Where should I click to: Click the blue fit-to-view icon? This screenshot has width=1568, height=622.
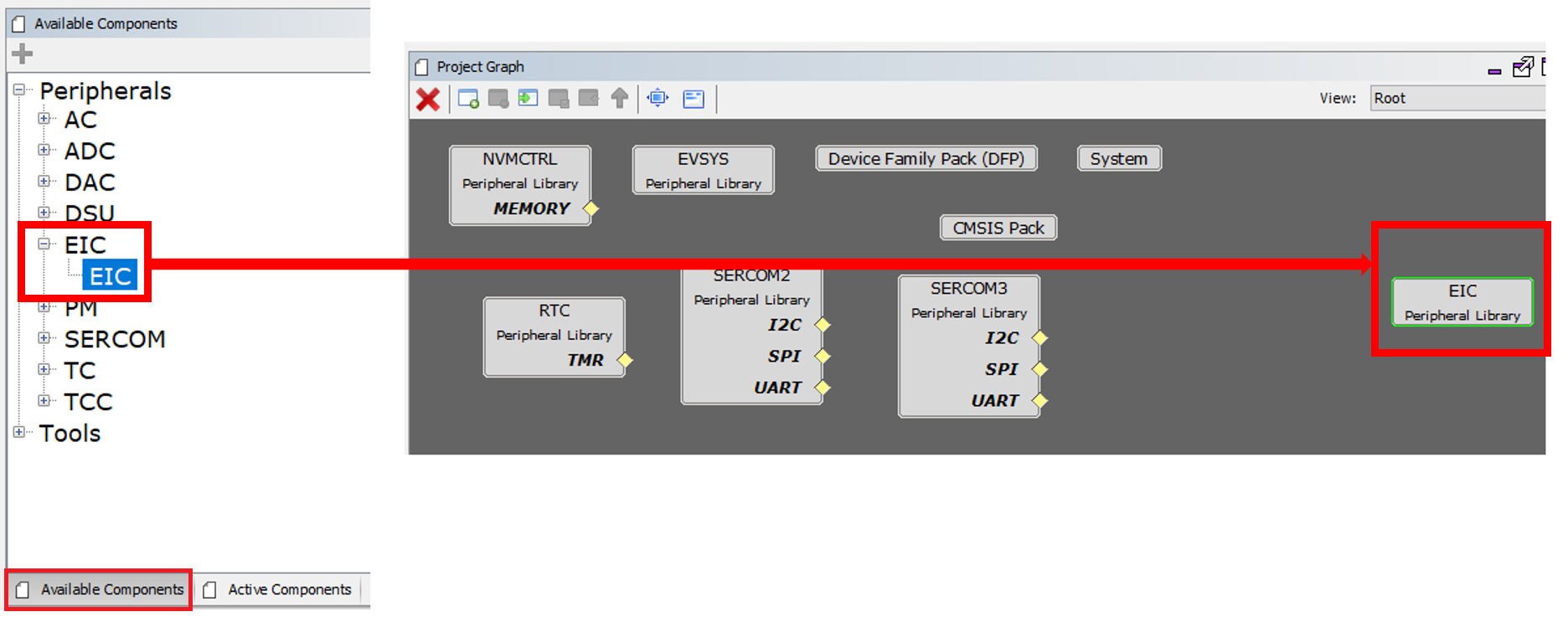coord(658,99)
